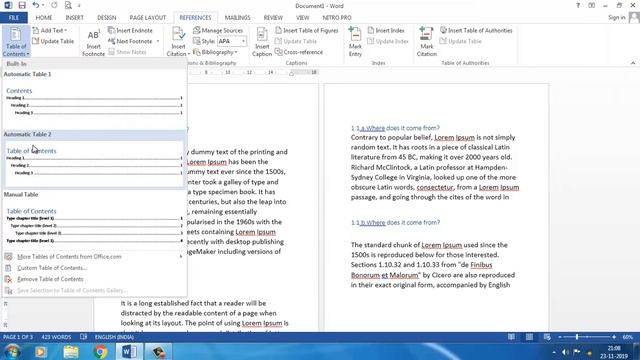This screenshot has height=360, width=640.
Task: Click the zoom in plus button
Action: click(614, 337)
